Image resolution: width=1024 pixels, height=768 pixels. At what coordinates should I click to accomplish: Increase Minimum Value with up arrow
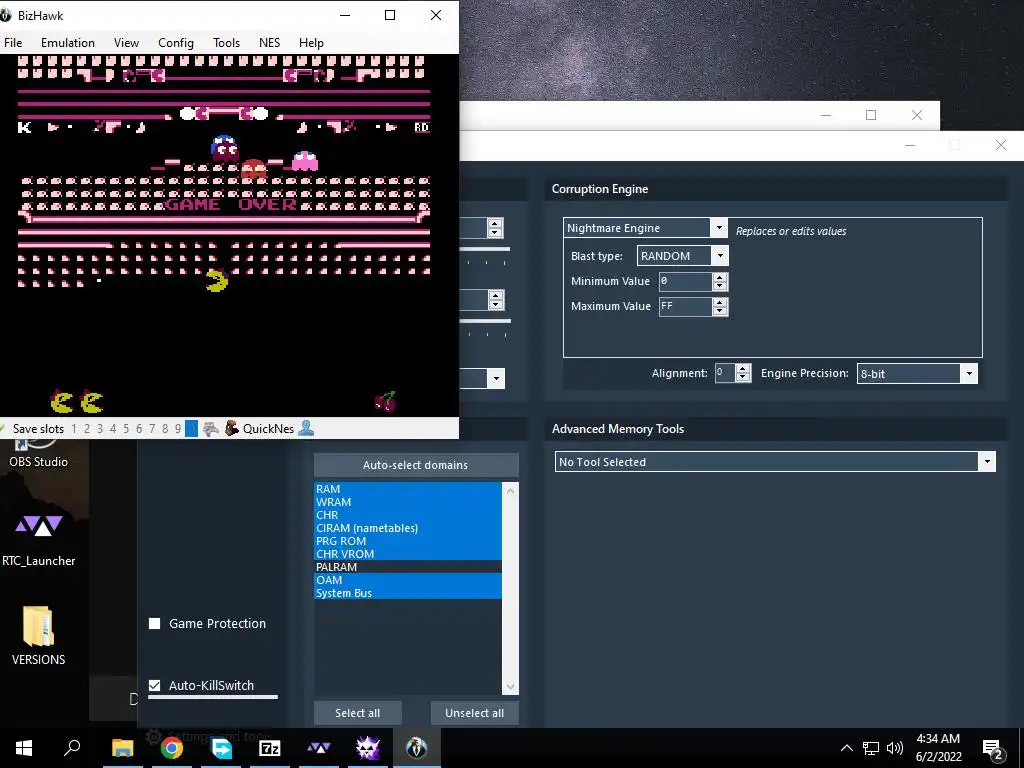click(720, 277)
